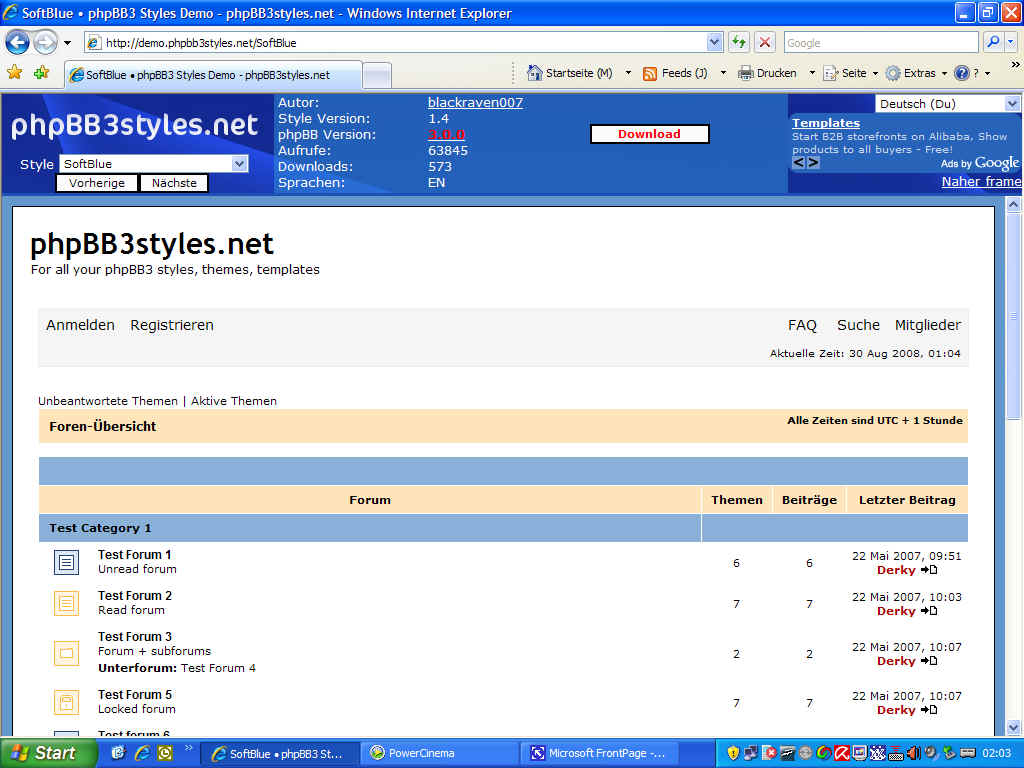Image resolution: width=1024 pixels, height=768 pixels.
Task: Click the orange Feeds icon
Action: [x=650, y=73]
